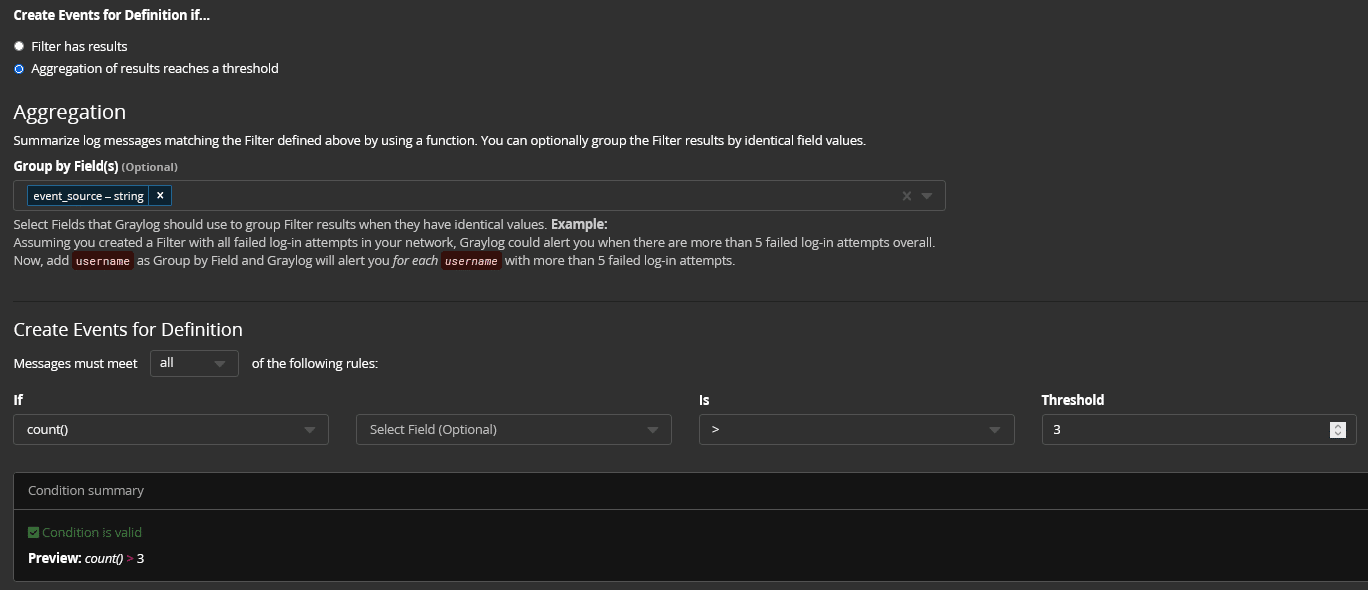
Task: Click the Preview count() > 3 expression
Action: (x=114, y=559)
